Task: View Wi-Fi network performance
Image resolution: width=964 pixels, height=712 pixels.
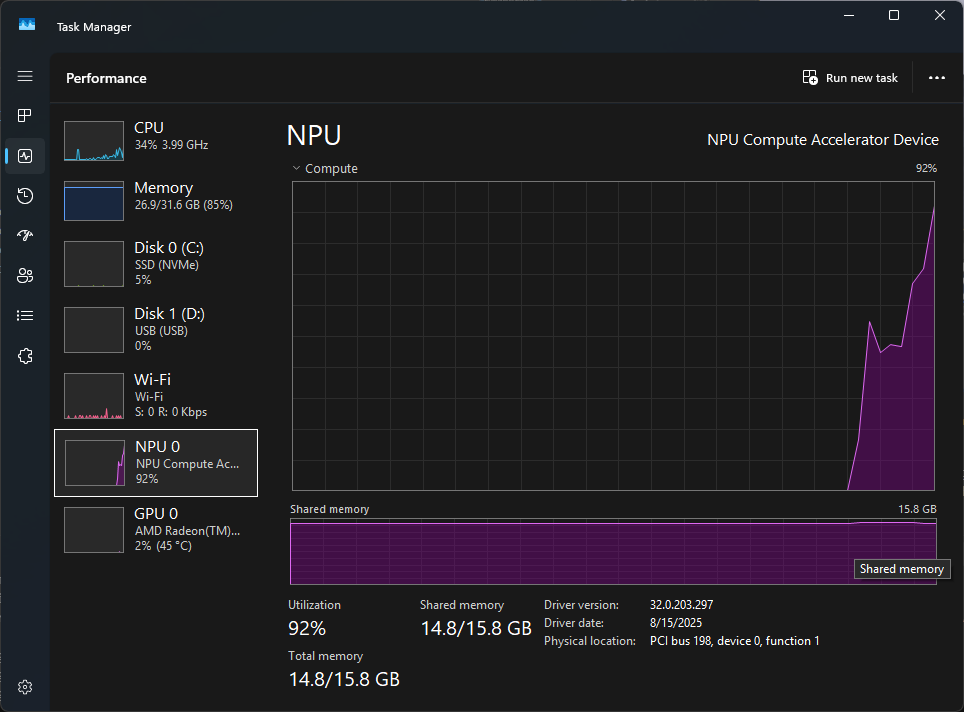Action: pos(155,395)
